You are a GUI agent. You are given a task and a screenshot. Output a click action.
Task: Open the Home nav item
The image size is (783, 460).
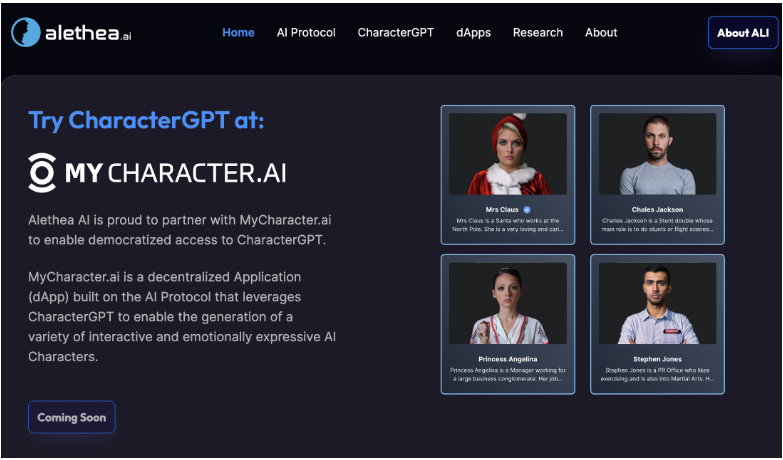(238, 32)
